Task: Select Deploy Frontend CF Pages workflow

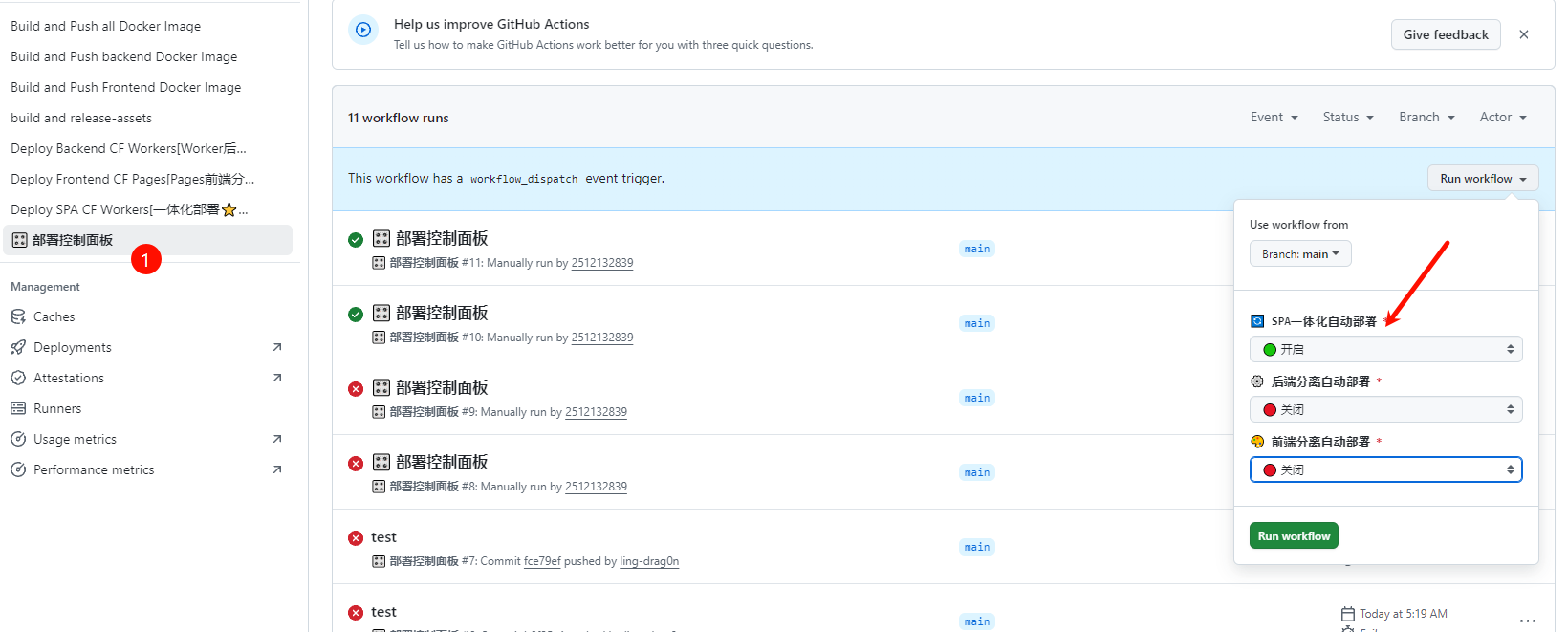Action: pyautogui.click(x=133, y=179)
